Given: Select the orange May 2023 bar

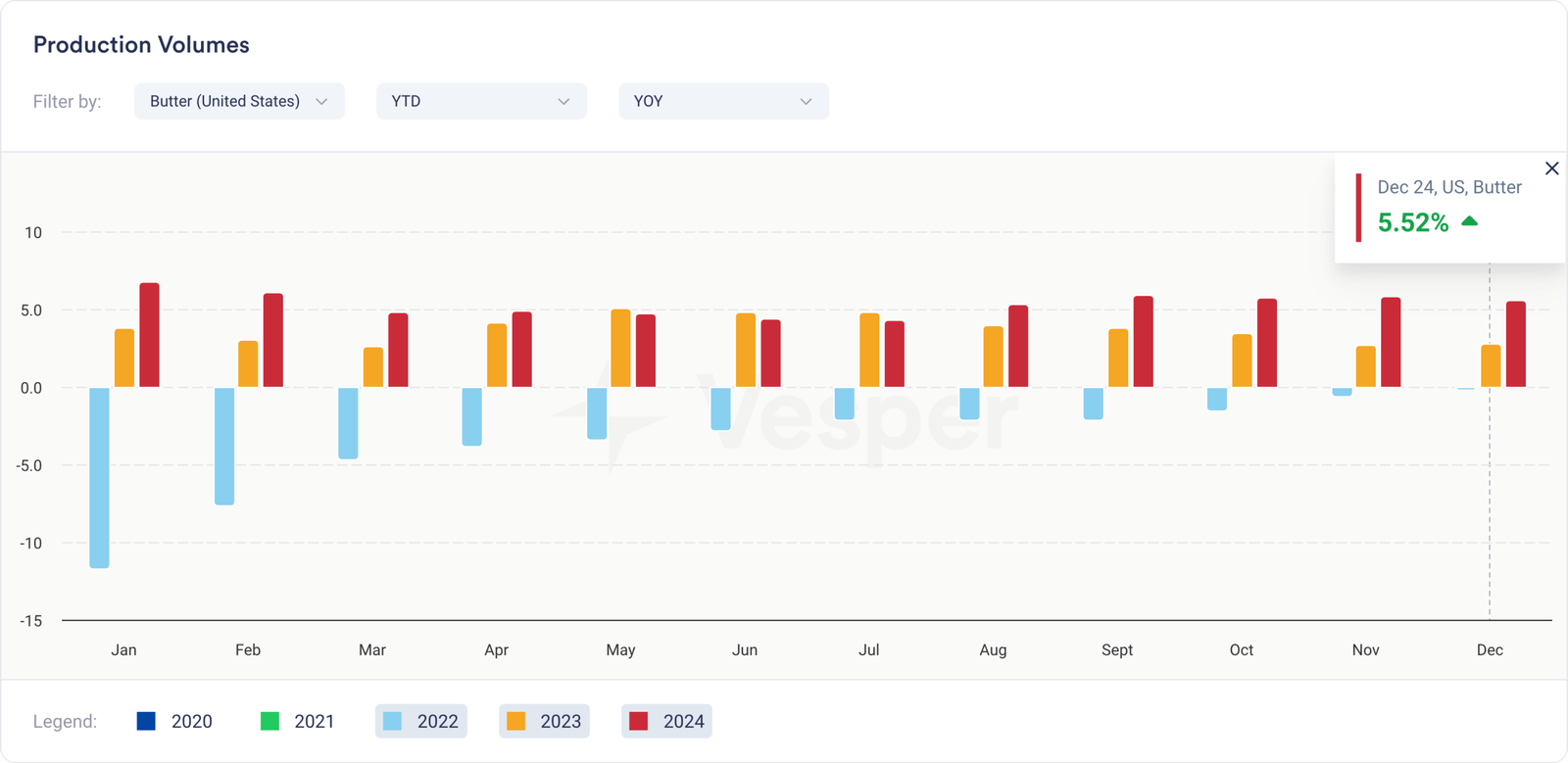Looking at the screenshot, I should coord(620,349).
